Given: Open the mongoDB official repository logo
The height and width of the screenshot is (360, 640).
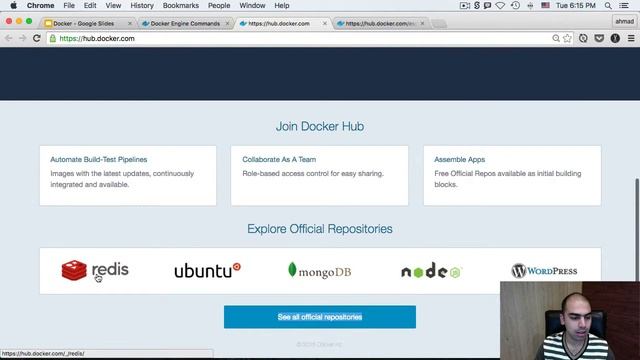Looking at the screenshot, I should (320, 271).
